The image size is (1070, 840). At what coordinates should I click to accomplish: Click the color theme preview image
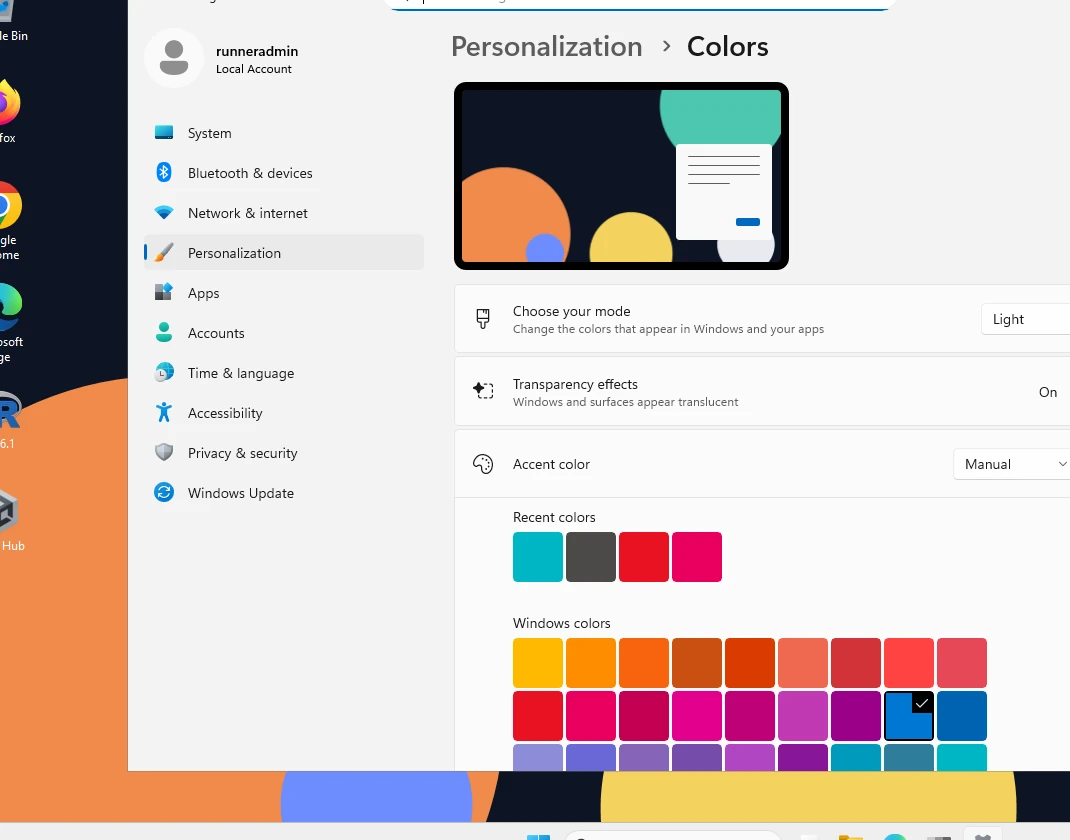tap(621, 176)
